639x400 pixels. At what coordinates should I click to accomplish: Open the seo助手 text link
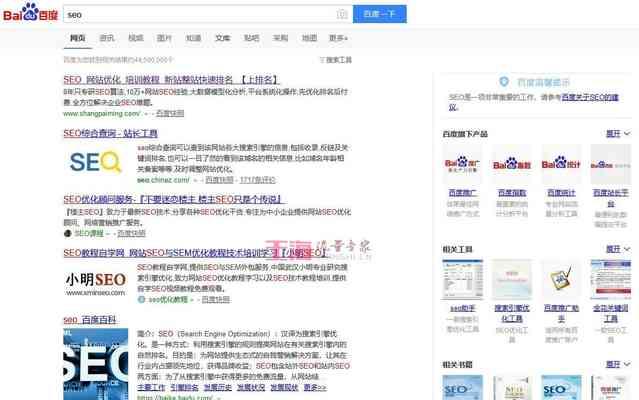(463, 308)
